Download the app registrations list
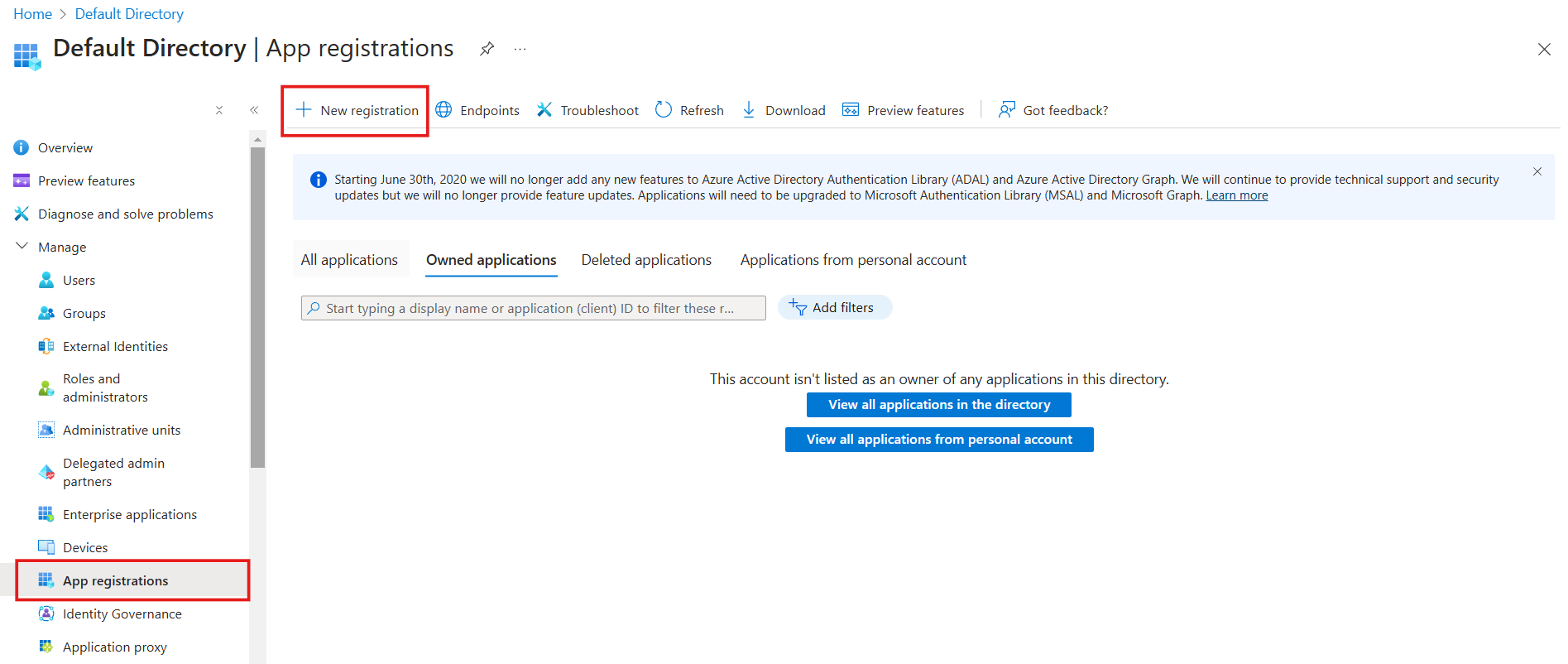Screen dimensions: 1568x664 784,110
